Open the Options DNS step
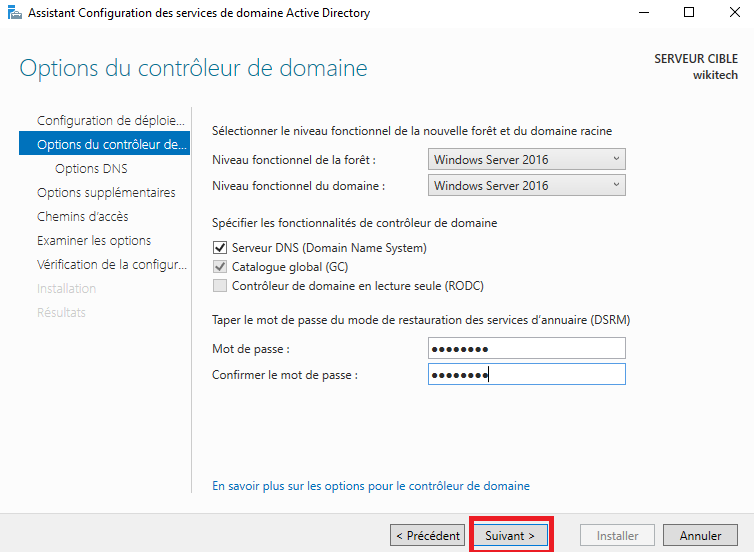Viewport: 754px width, 552px height. [x=91, y=169]
